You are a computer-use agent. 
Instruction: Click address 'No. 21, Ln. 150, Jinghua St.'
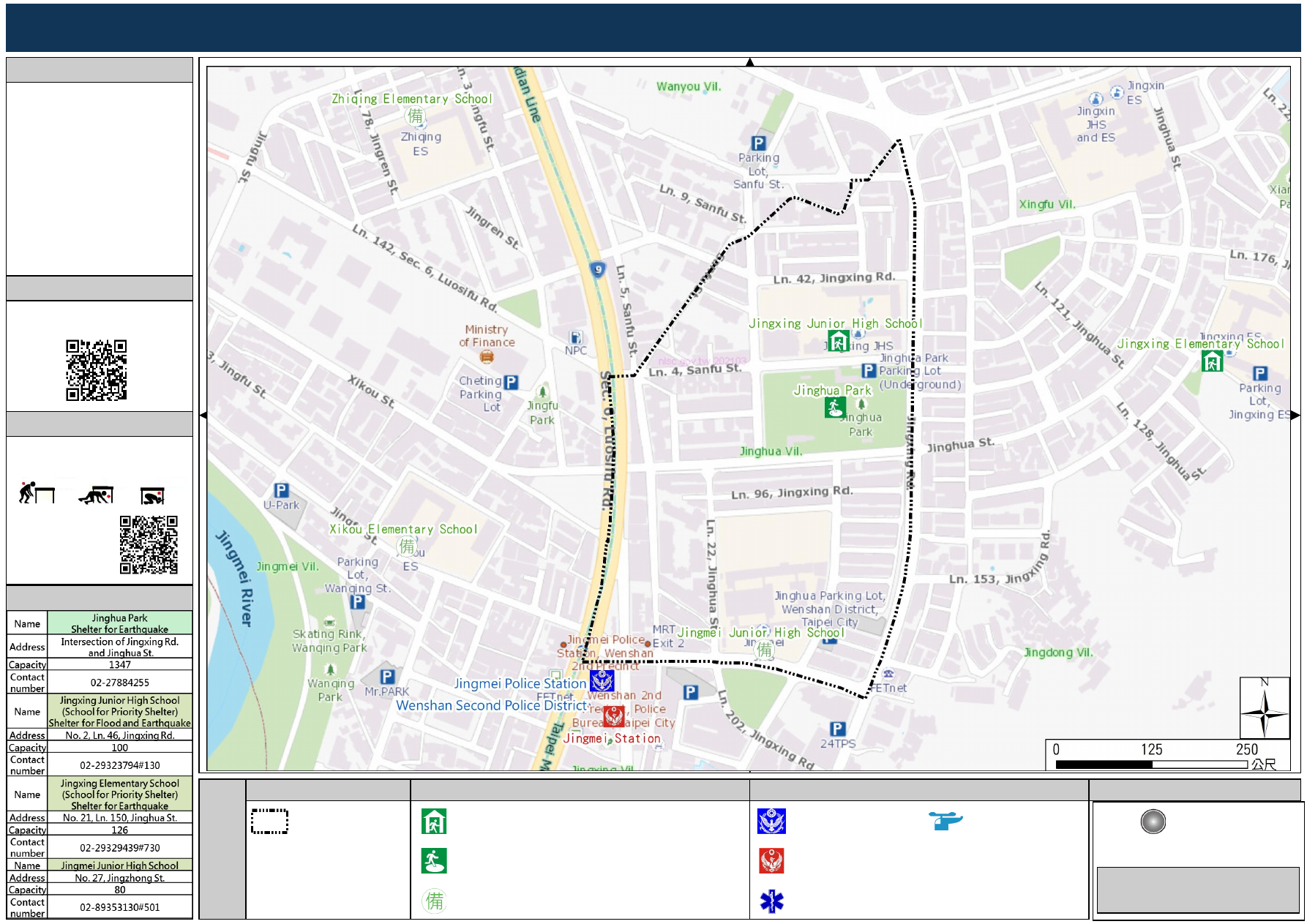click(x=120, y=818)
